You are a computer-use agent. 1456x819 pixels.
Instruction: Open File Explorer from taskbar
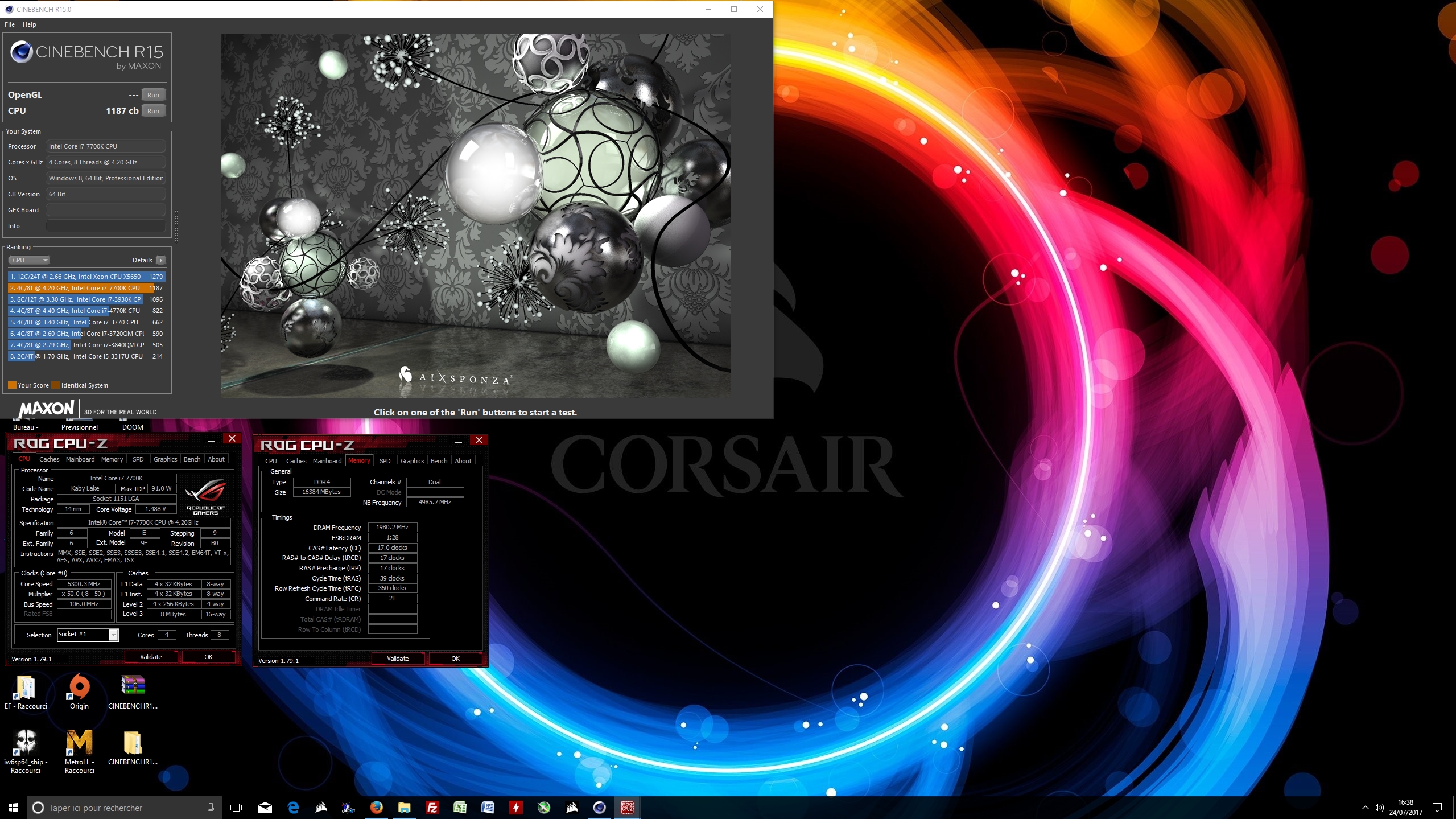[x=404, y=808]
